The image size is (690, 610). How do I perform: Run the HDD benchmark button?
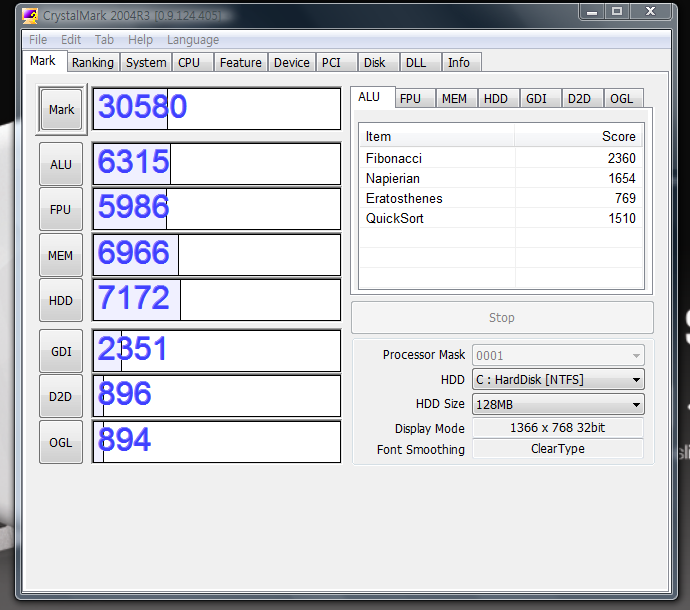coord(61,301)
